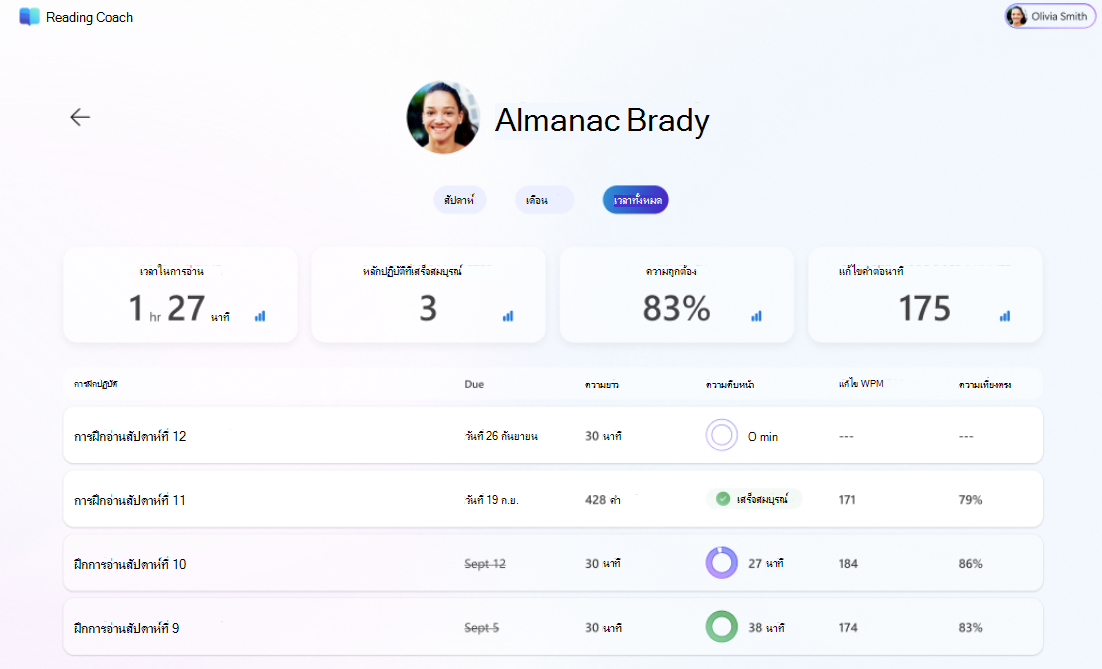Open the Olivia Smith profile button
This screenshot has height=669, width=1102.
click(1050, 16)
